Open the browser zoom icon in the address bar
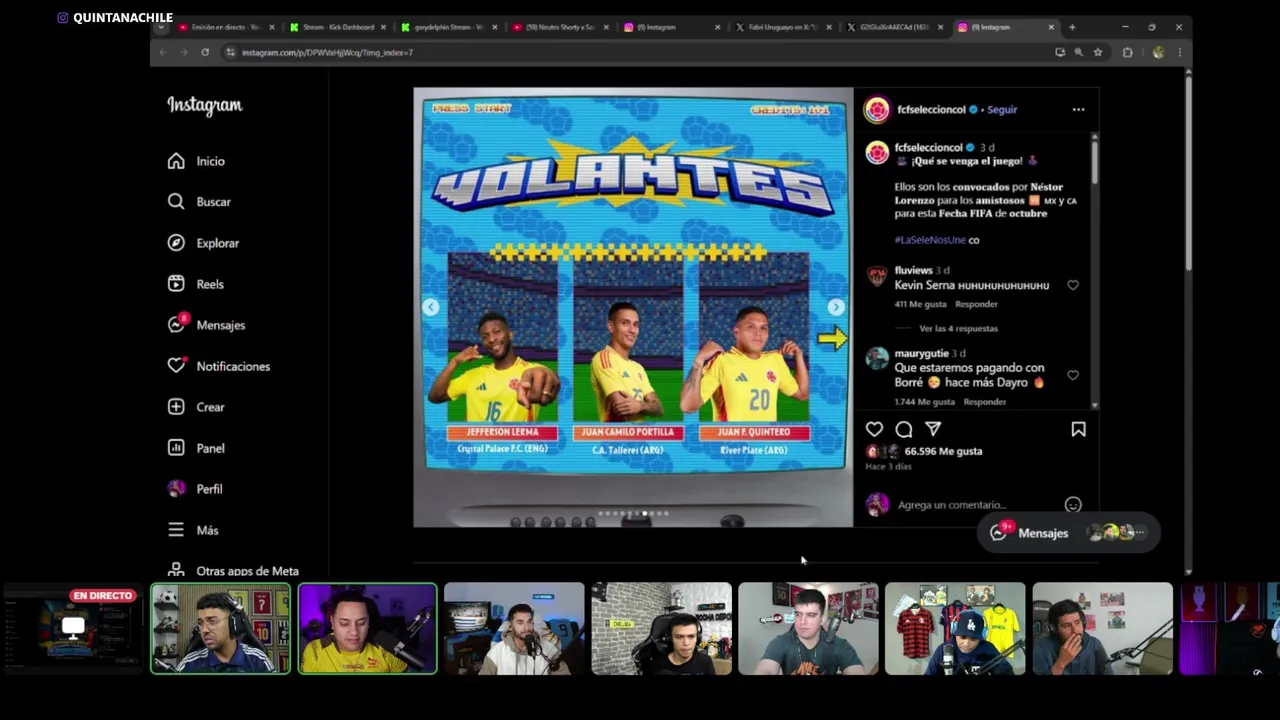 pos(1078,52)
